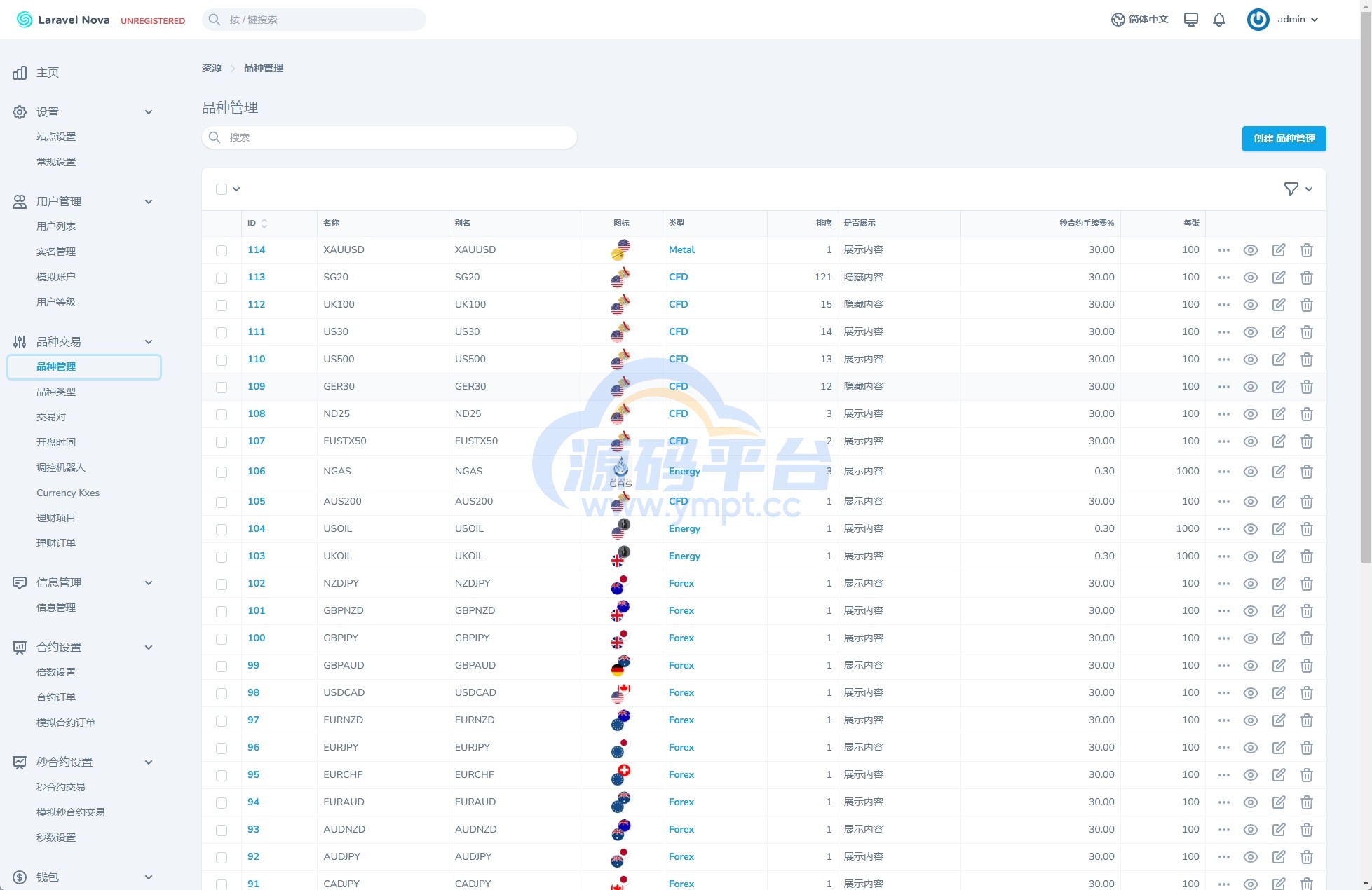
Task: Edit the GBPAUD row
Action: pos(1279,666)
